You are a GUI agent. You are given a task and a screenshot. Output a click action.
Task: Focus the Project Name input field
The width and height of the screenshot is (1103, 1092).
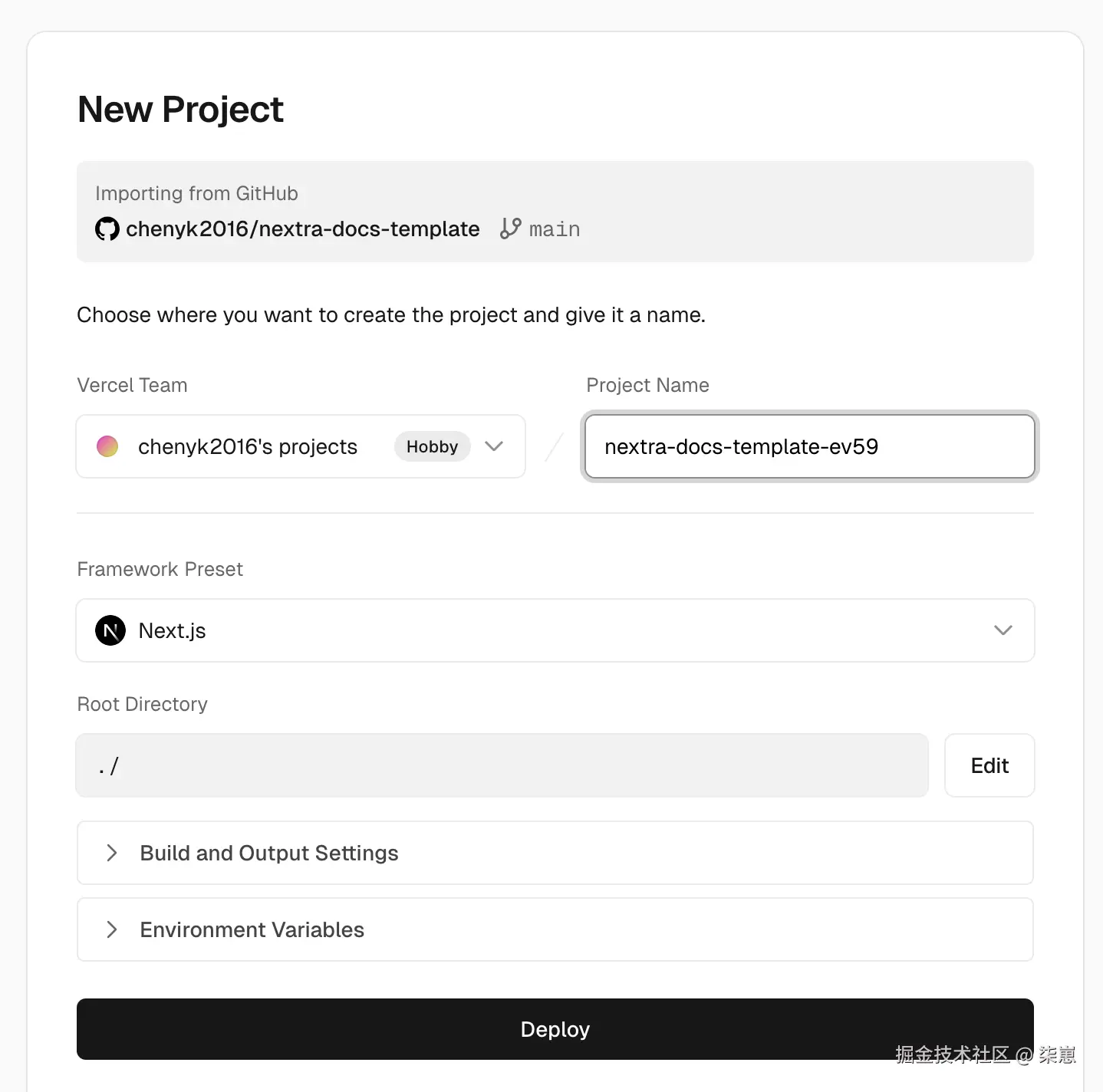pos(809,446)
